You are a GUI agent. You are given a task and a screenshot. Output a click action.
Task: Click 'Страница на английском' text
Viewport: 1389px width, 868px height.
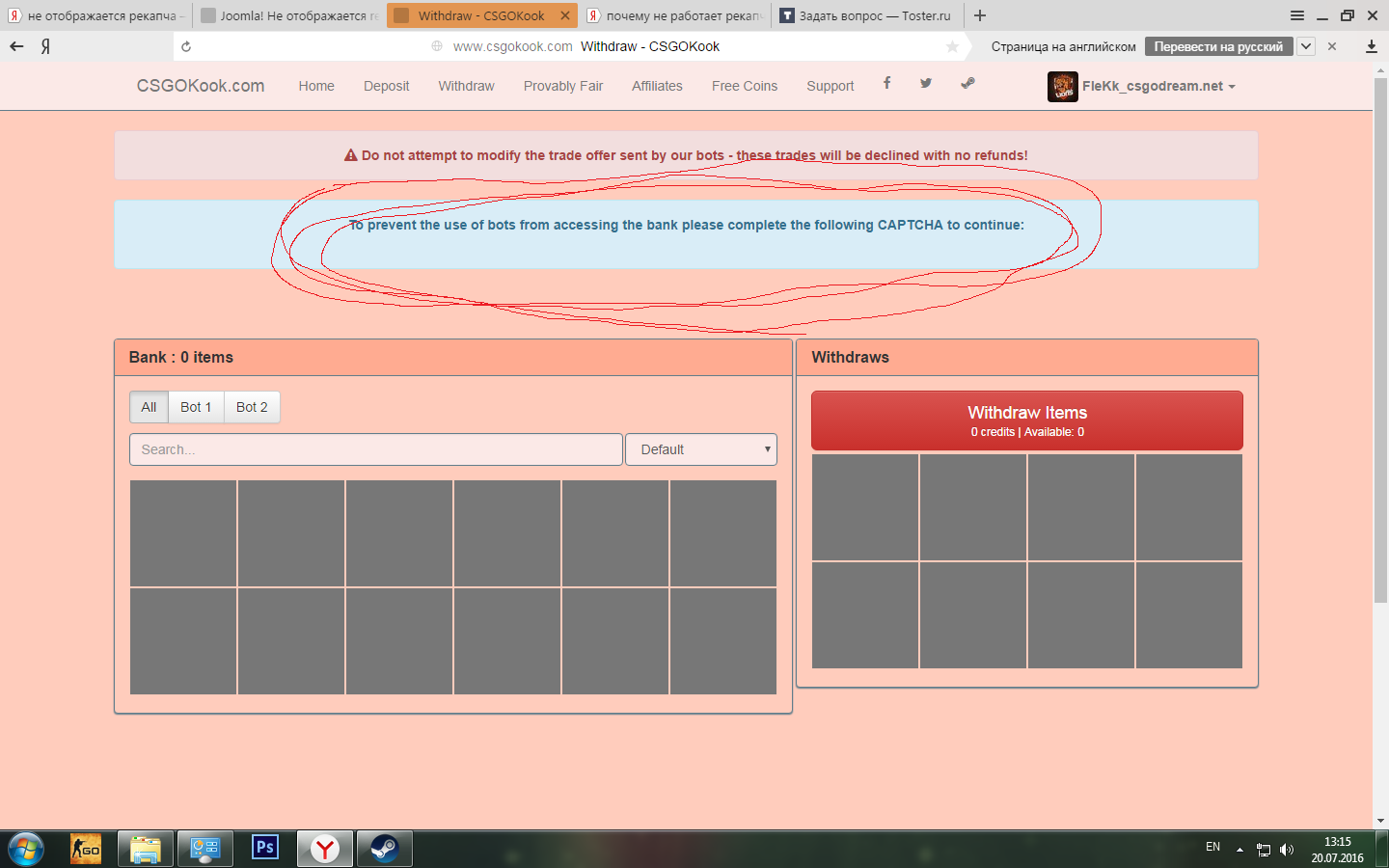tap(1063, 46)
